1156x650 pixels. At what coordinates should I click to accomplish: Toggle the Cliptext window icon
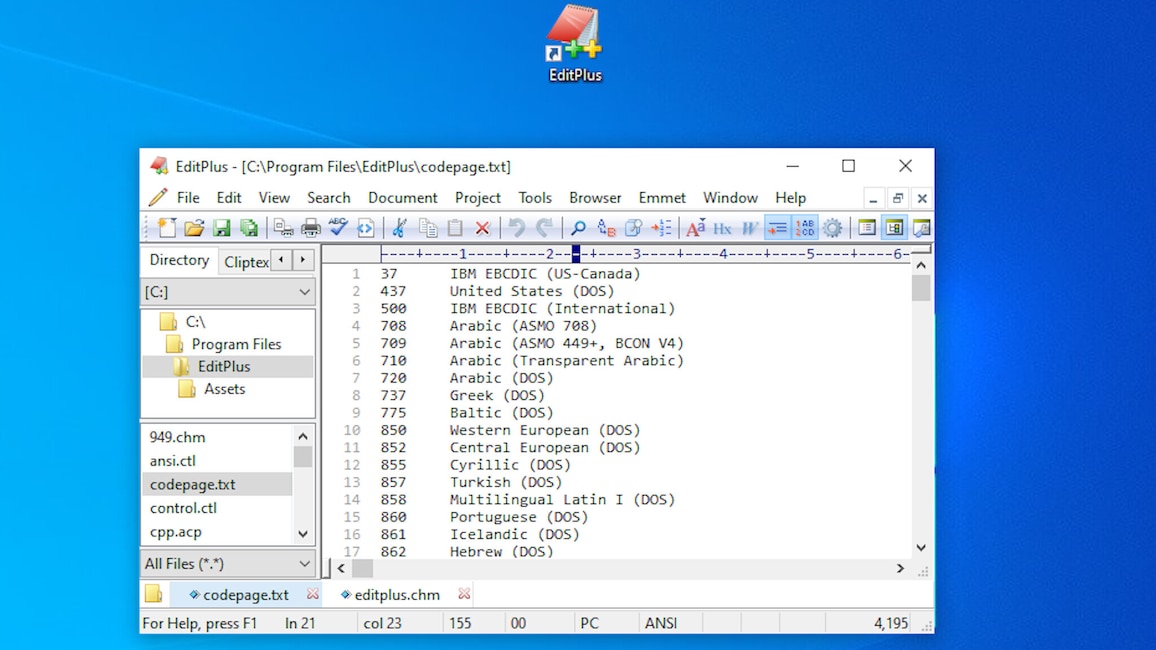(866, 228)
